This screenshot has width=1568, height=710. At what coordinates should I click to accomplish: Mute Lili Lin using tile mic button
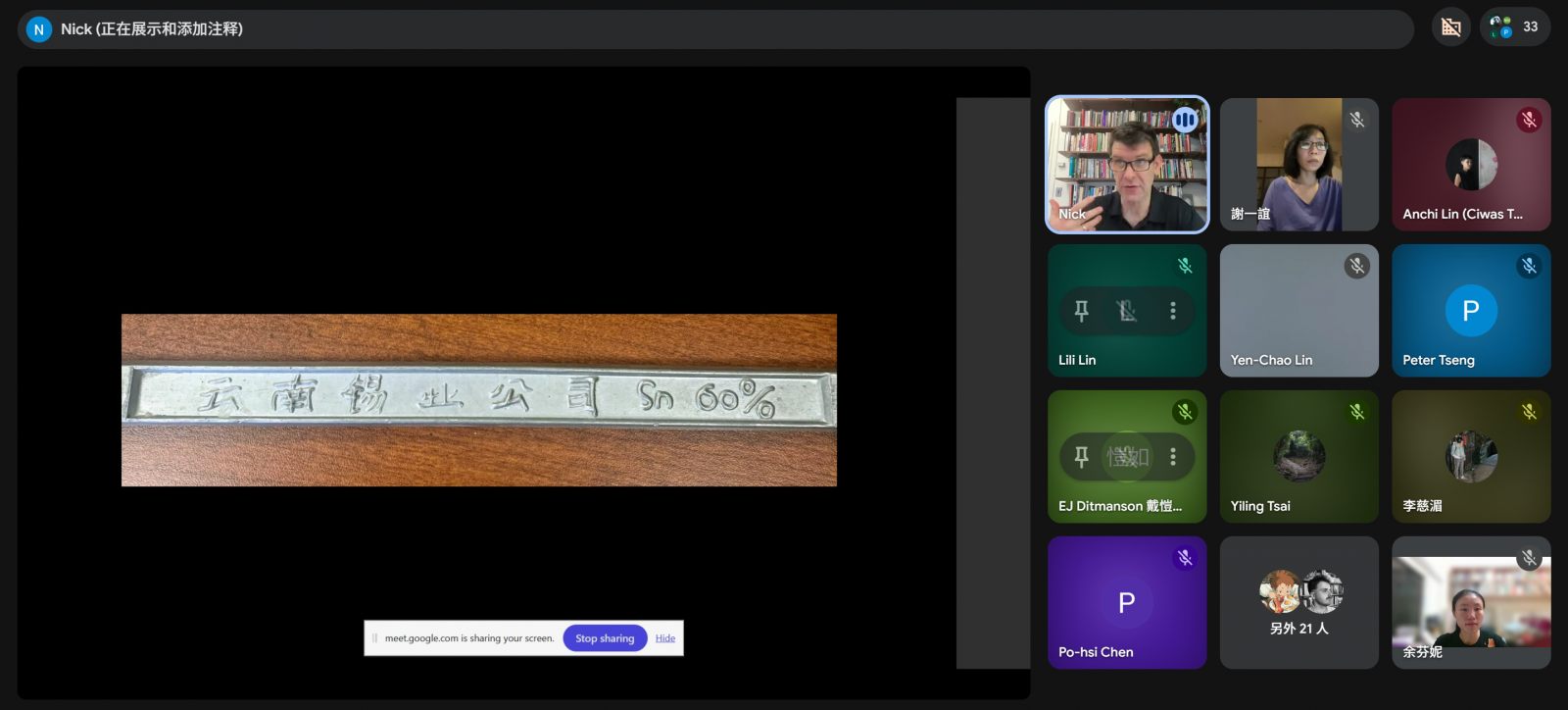click(x=1128, y=311)
